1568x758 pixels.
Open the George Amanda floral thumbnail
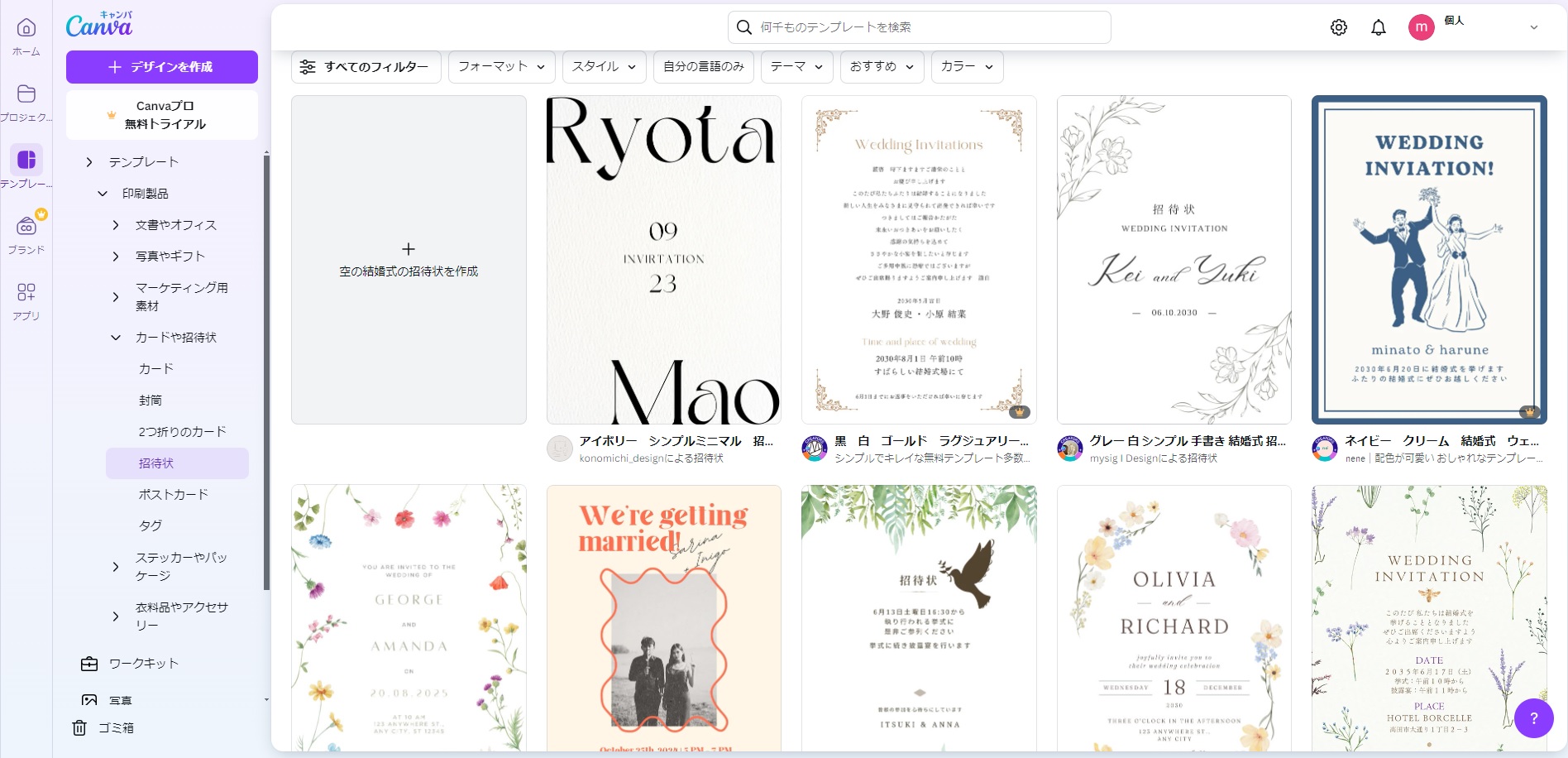409,618
